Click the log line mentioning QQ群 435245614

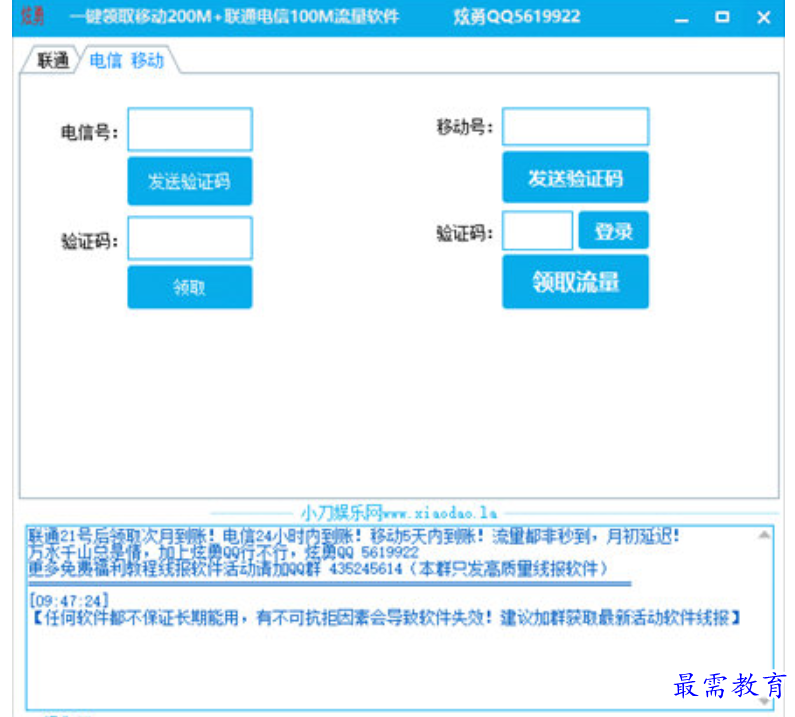pyautogui.click(x=318, y=569)
